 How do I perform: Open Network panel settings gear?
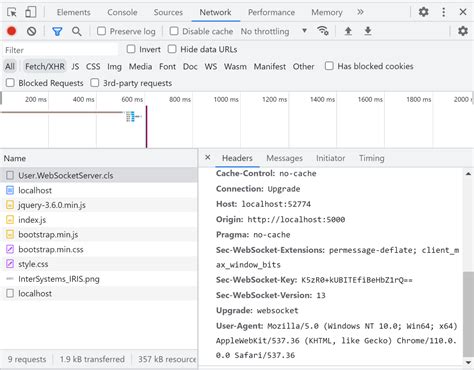click(463, 31)
